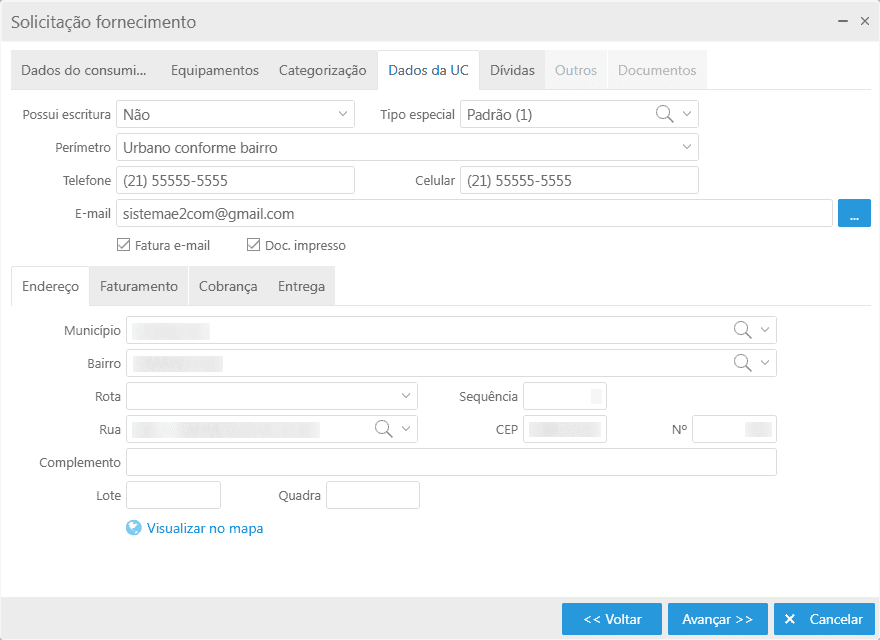Click the Bairro search magnifier icon
880x640 pixels.
tap(742, 363)
